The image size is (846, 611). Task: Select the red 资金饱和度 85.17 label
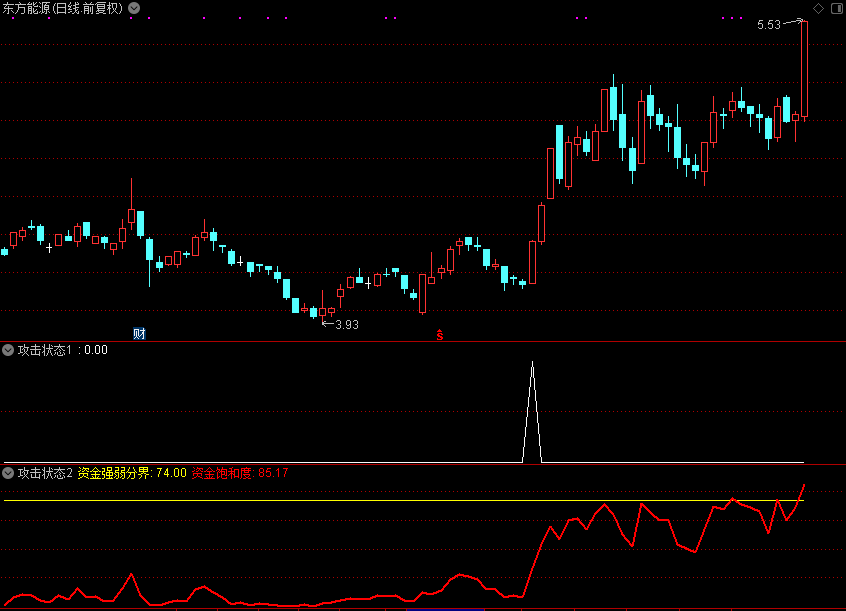click(240, 473)
